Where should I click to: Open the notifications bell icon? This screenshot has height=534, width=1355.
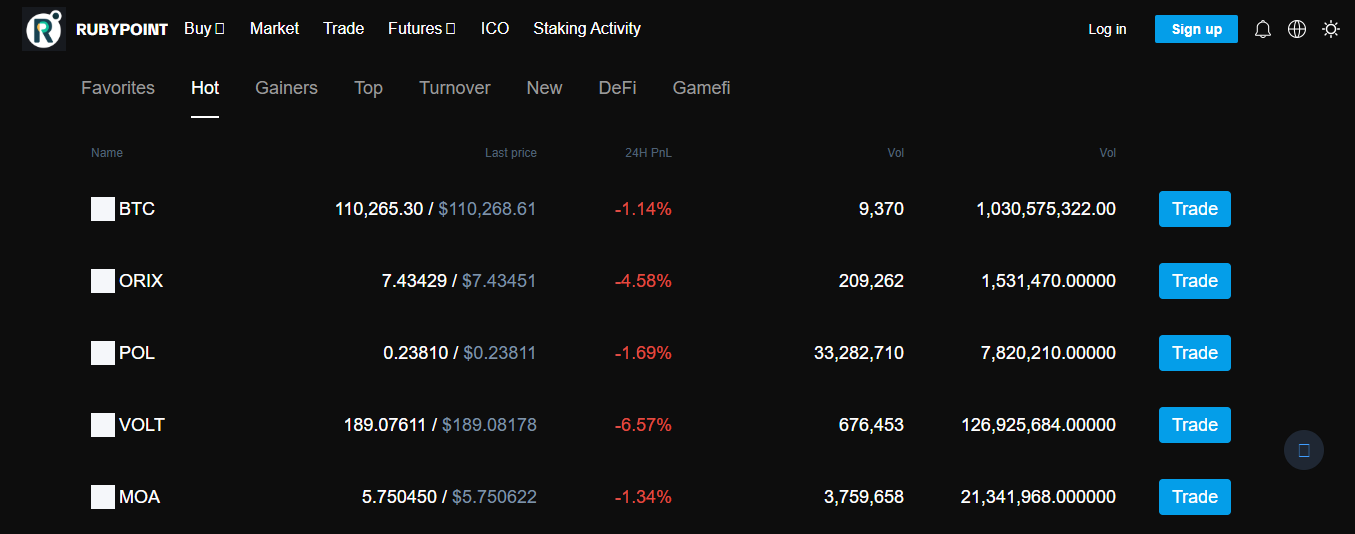click(x=1263, y=29)
